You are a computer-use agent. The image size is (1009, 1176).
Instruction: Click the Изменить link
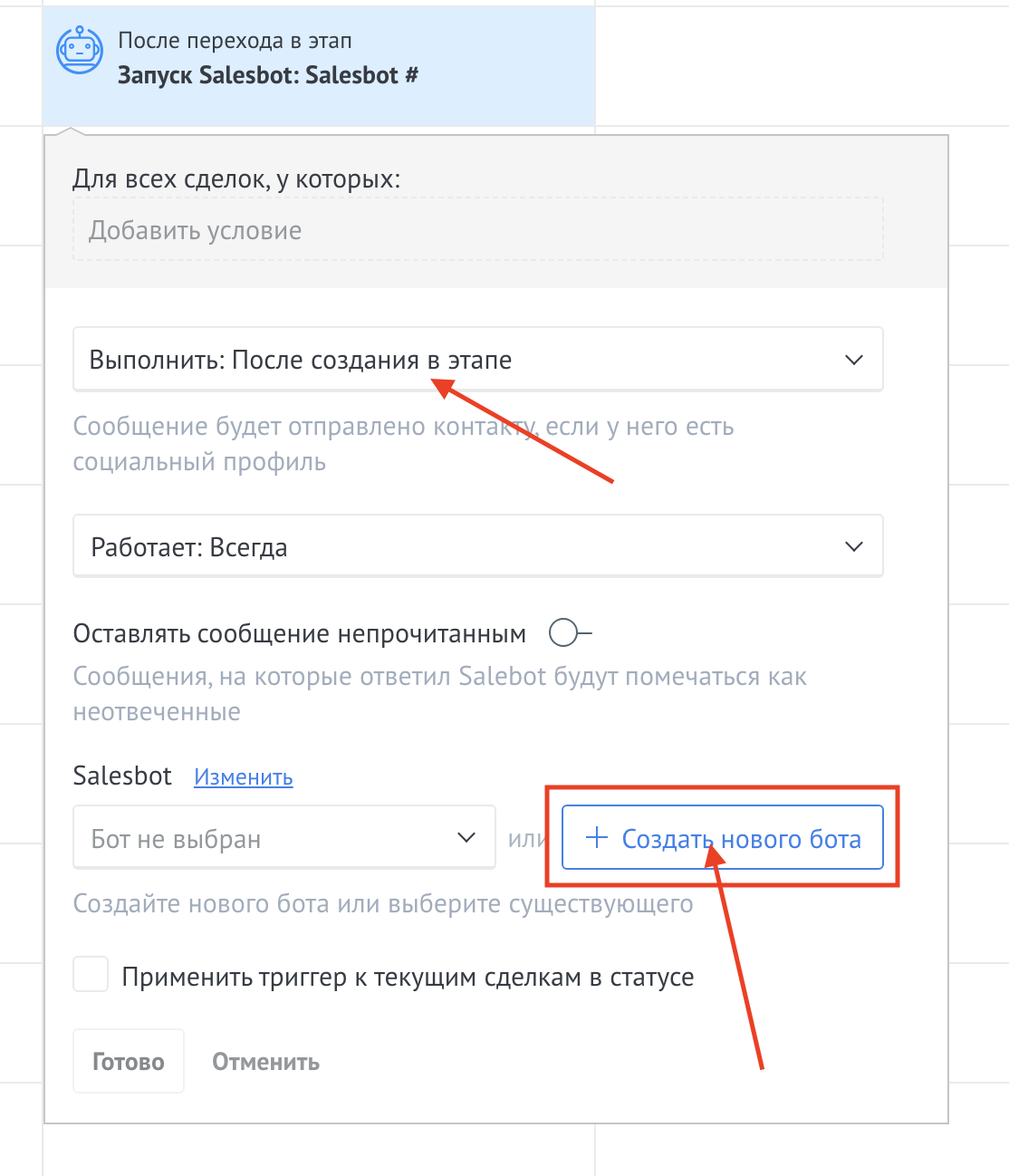pyautogui.click(x=243, y=777)
